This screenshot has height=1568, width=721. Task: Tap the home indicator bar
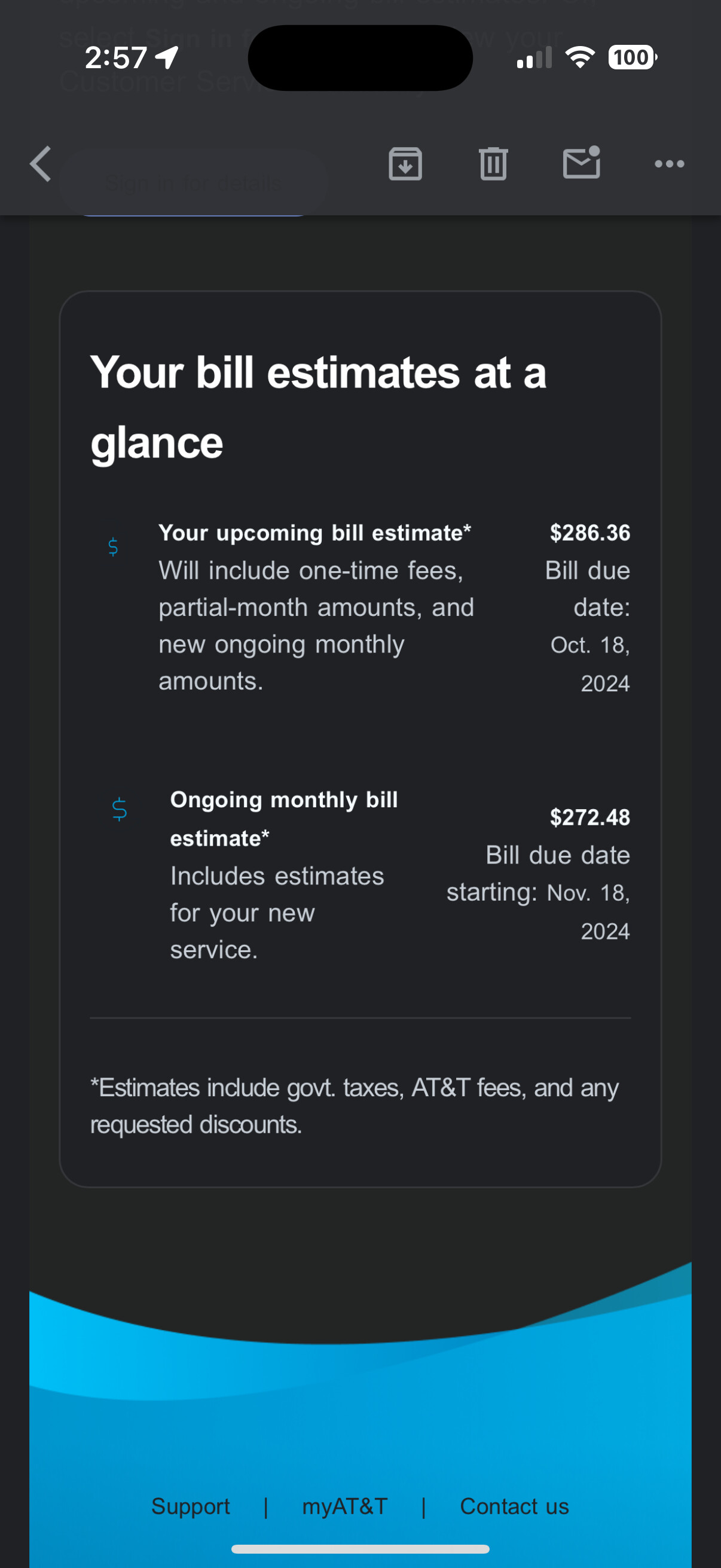360,1548
